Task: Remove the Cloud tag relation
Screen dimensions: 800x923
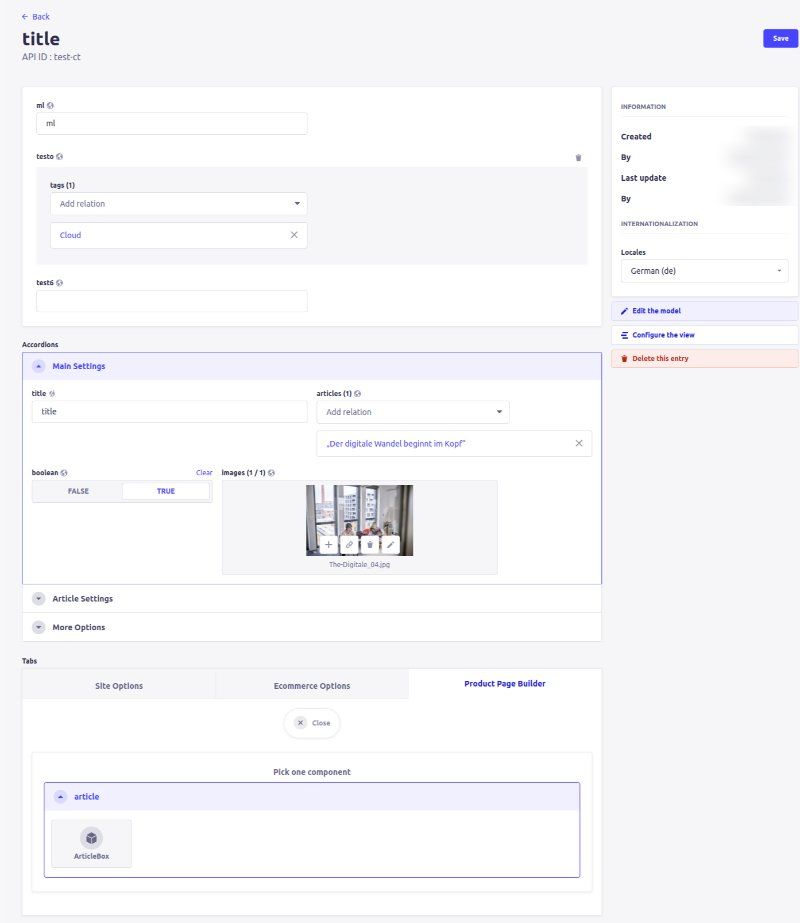Action: [x=294, y=235]
